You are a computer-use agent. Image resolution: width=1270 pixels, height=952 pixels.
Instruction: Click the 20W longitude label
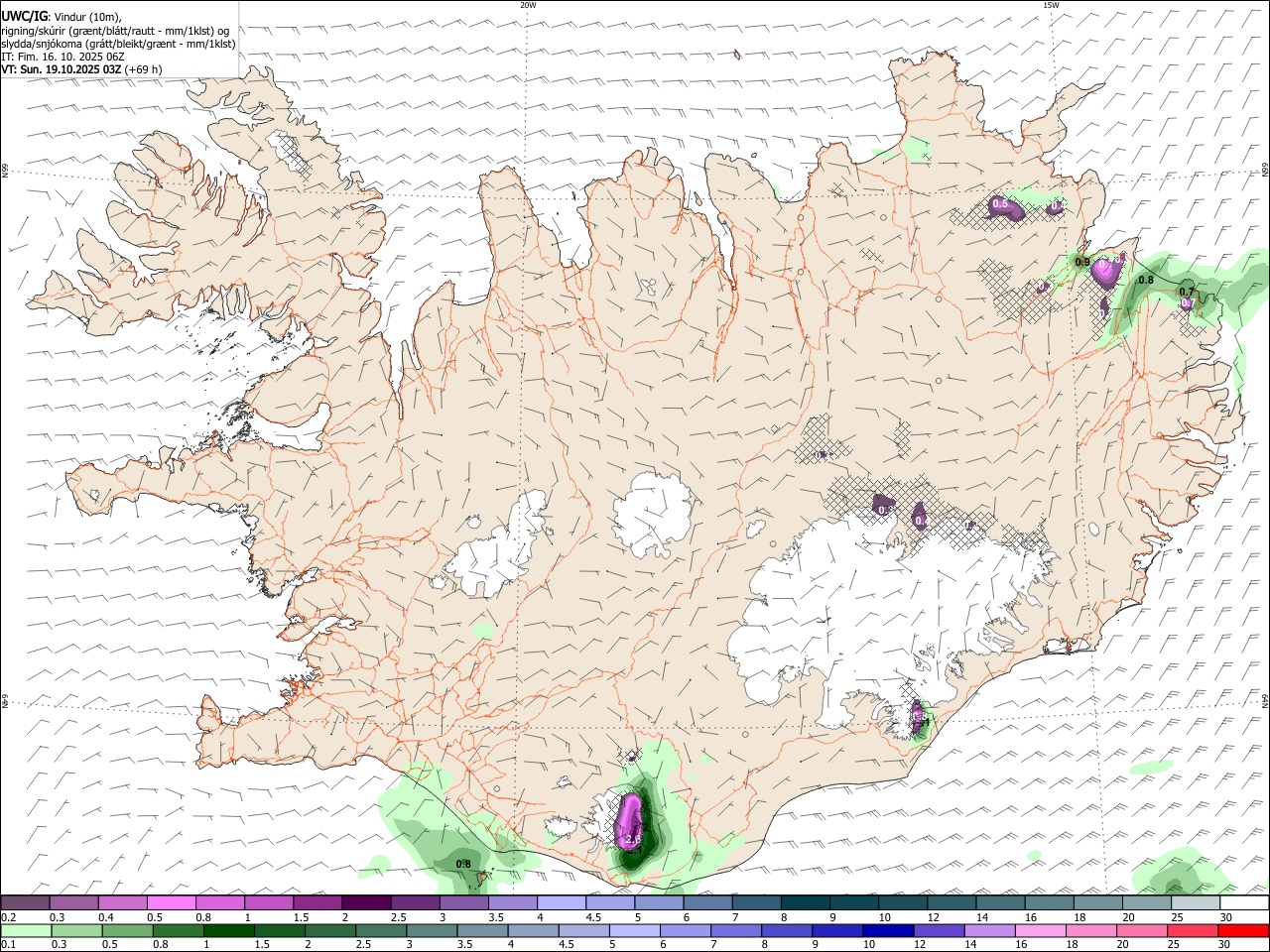click(528, 5)
